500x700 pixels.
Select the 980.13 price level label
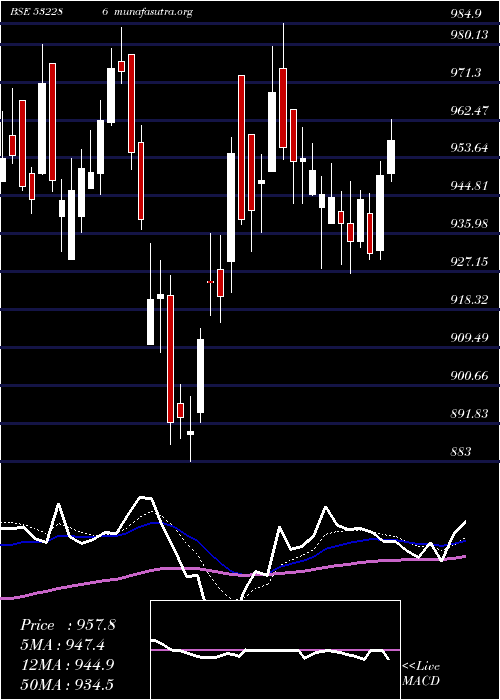tap(469, 34)
